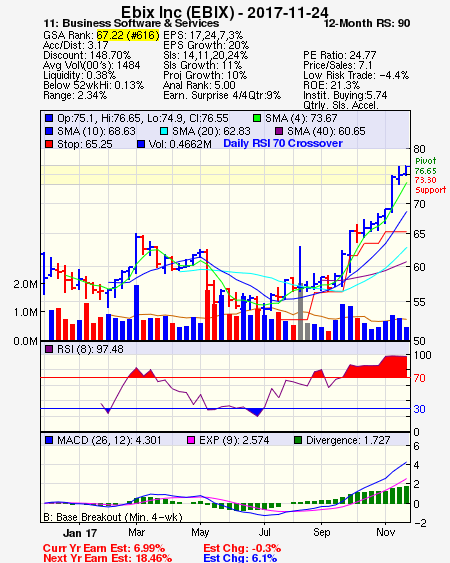Click the EPS: 17,24,7,3% text
The height and width of the screenshot is (563, 450).
203,35
